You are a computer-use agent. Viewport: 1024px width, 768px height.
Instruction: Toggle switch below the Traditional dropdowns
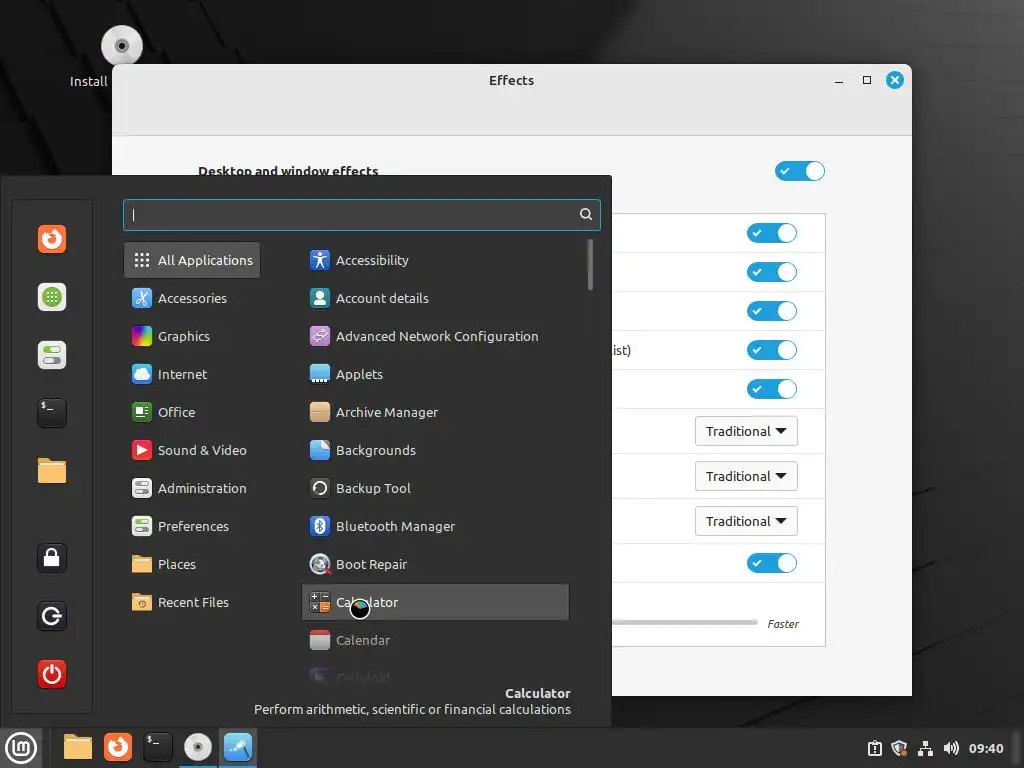pyautogui.click(x=771, y=563)
